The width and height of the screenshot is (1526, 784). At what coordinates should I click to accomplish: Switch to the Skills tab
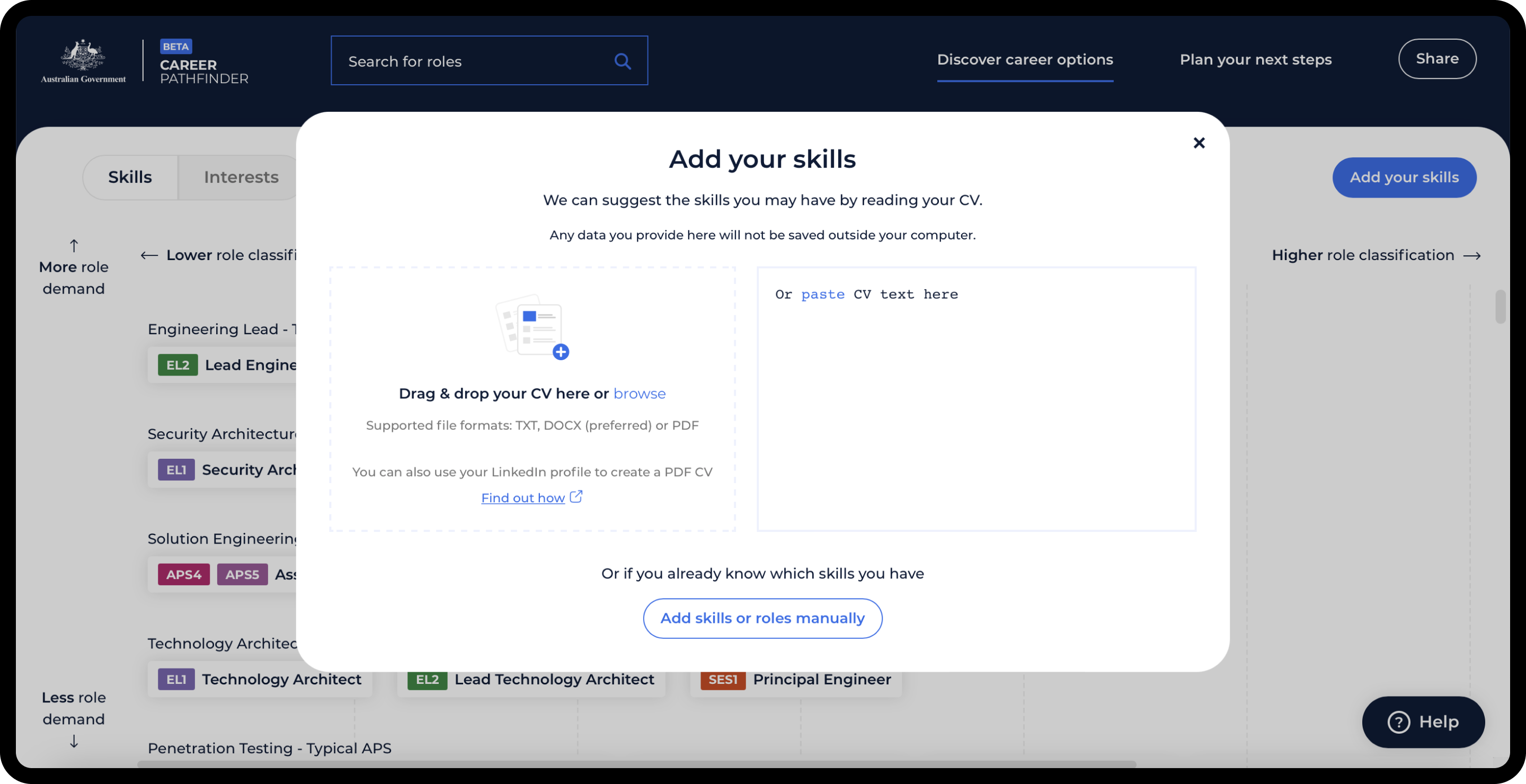[x=130, y=177]
